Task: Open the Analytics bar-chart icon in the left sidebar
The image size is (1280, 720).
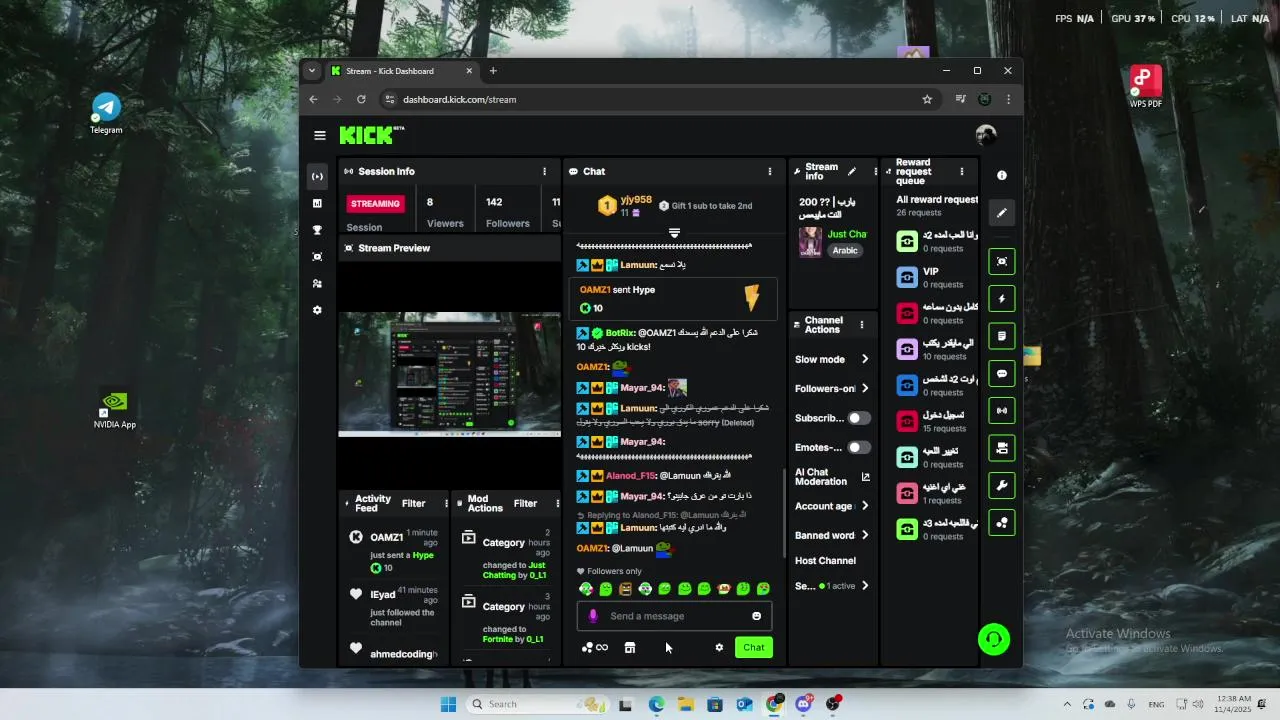Action: tap(317, 203)
